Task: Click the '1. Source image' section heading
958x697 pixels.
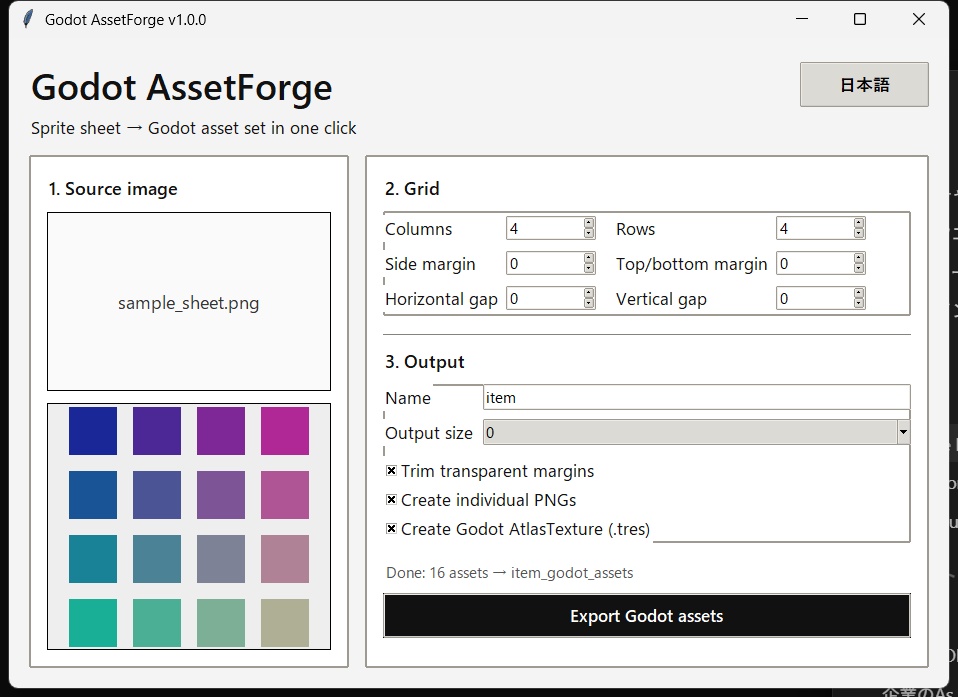Action: (x=113, y=189)
